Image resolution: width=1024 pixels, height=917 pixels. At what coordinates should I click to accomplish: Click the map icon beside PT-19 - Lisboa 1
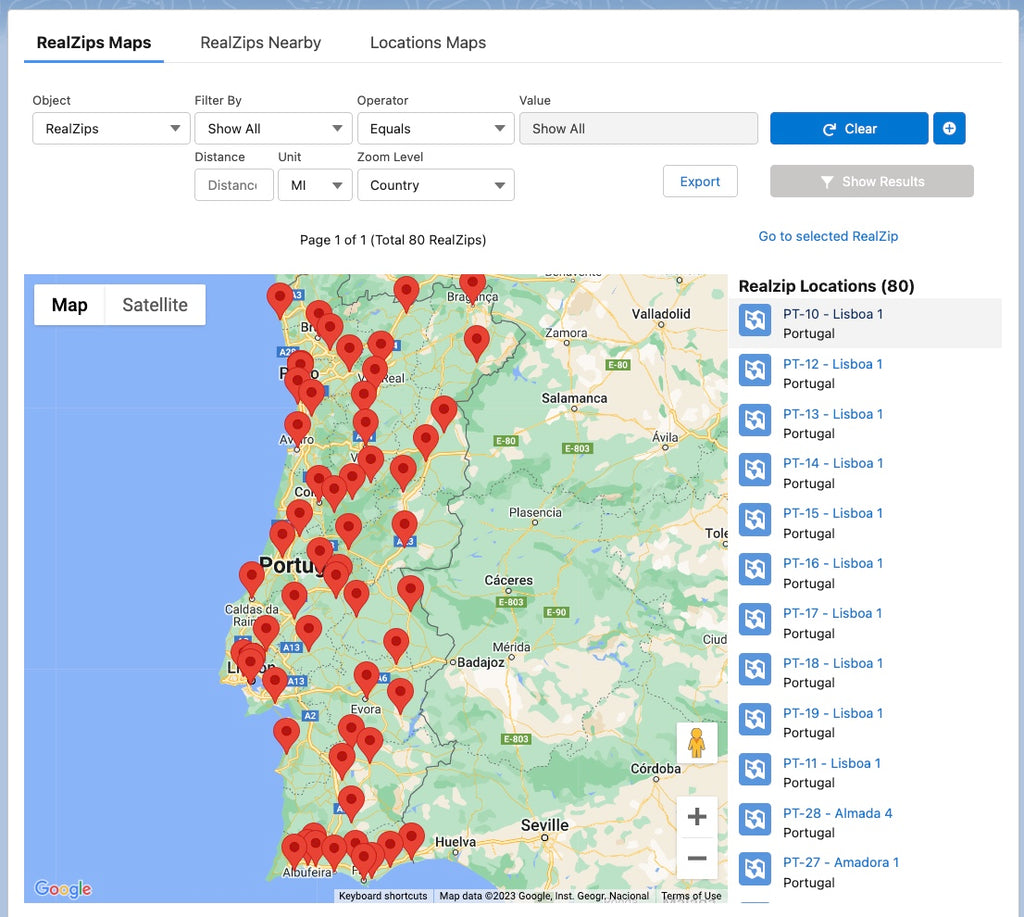coord(755,719)
